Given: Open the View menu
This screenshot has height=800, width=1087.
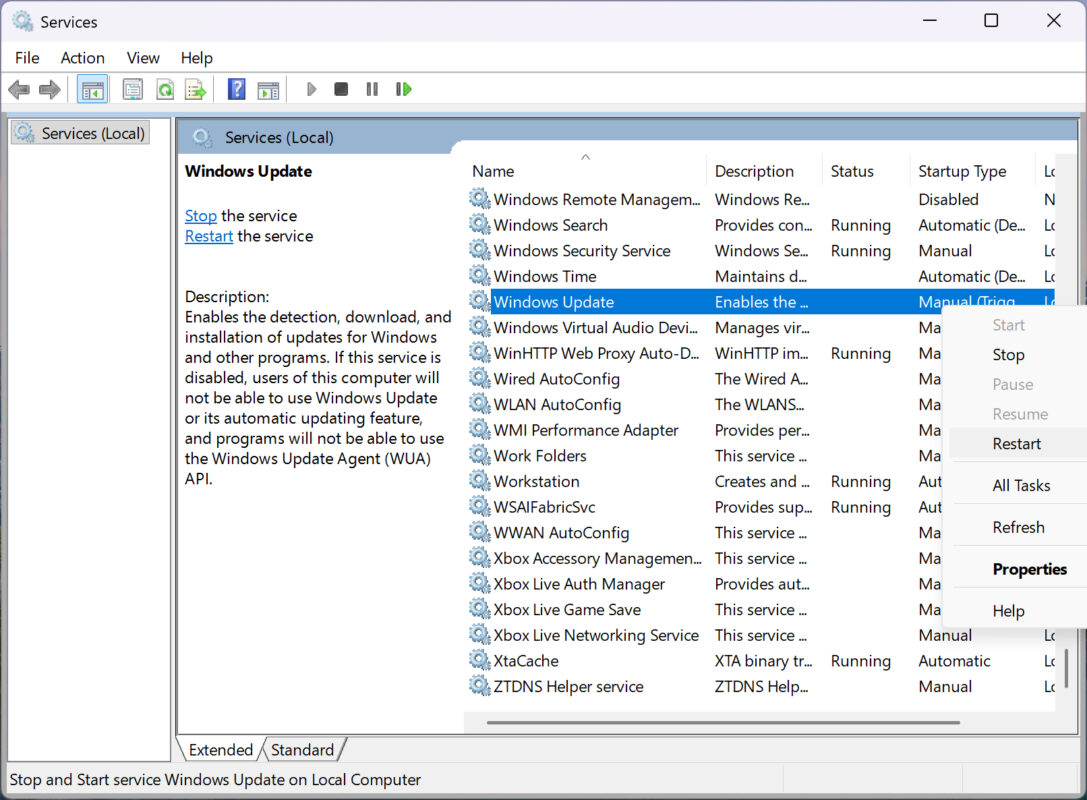Looking at the screenshot, I should tap(143, 58).
